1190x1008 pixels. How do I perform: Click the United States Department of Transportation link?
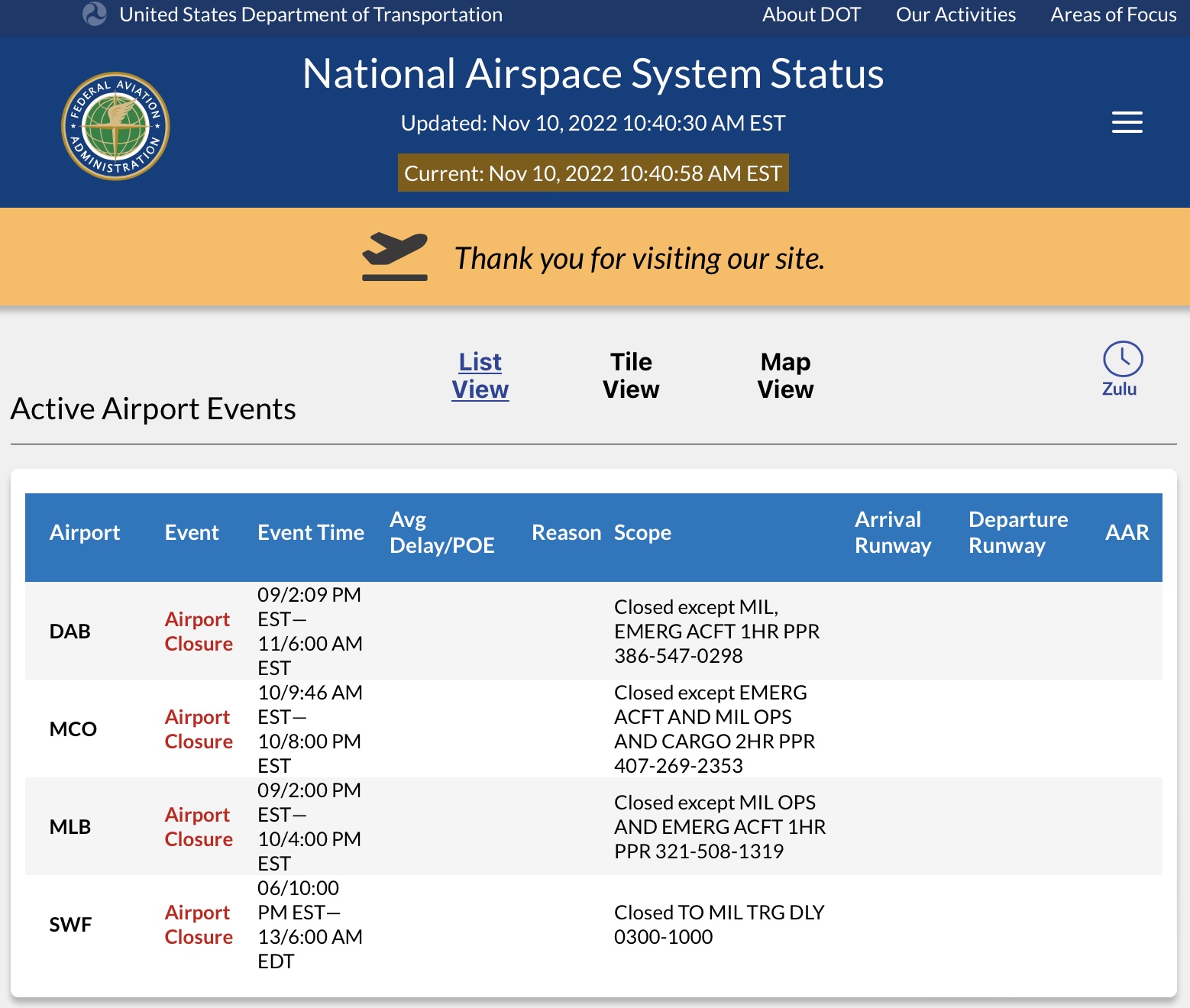[310, 14]
